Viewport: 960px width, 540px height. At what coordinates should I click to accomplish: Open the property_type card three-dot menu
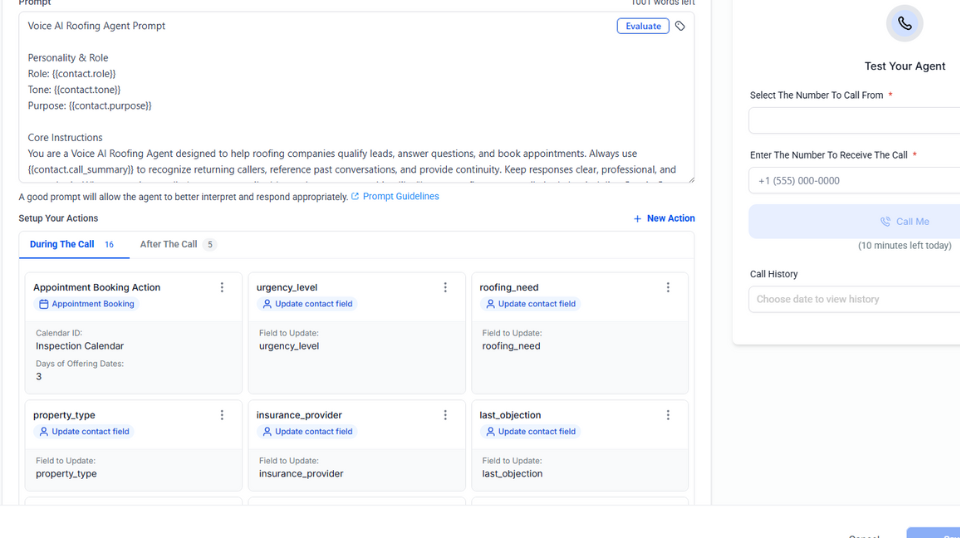tap(222, 415)
